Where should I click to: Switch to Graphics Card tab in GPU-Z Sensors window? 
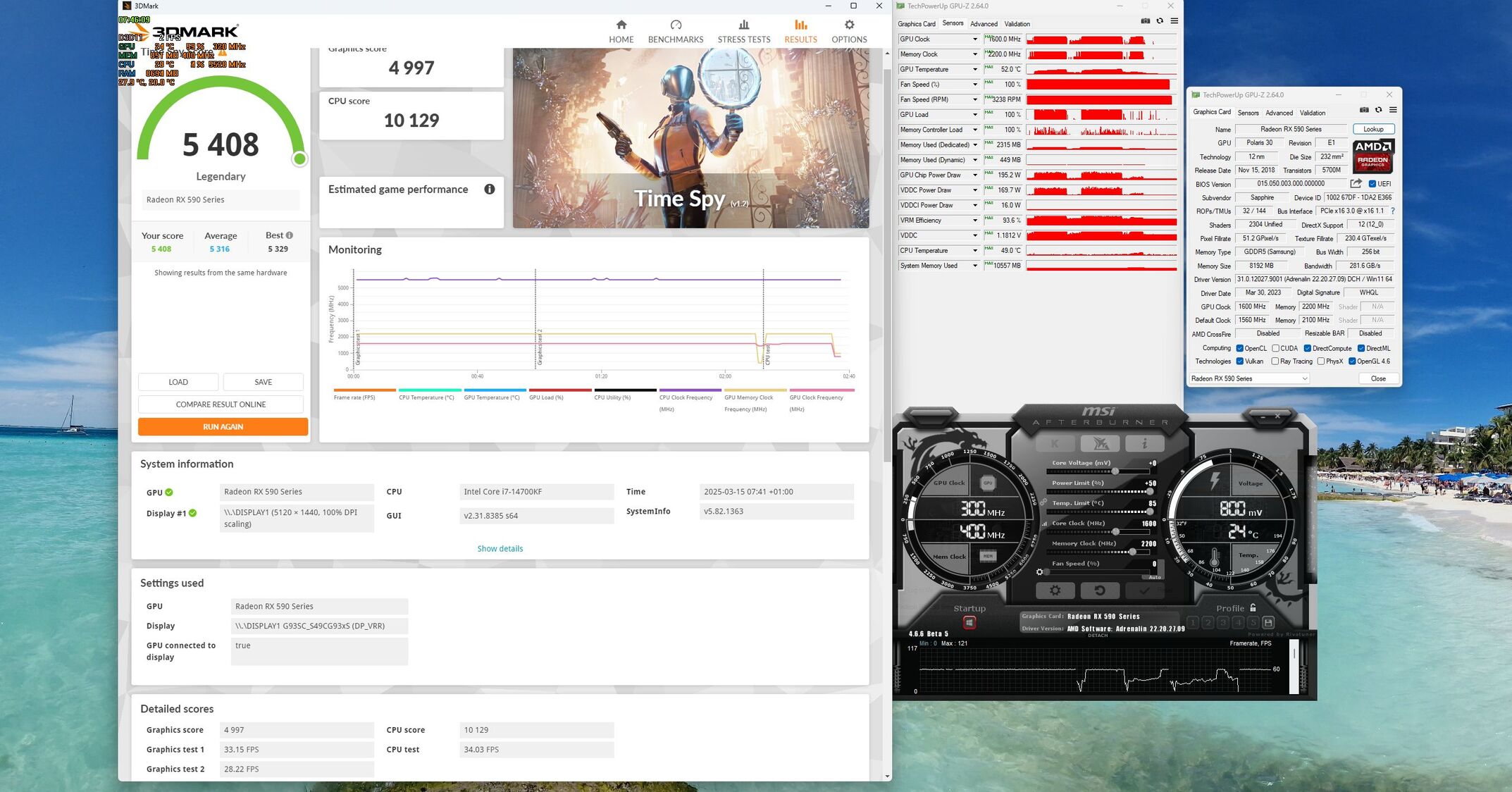tap(916, 24)
